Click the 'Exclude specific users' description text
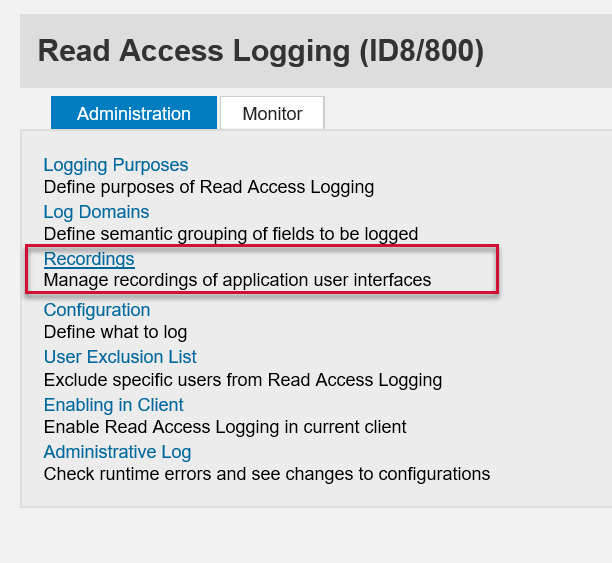Viewport: 612px width, 563px height. [x=242, y=380]
